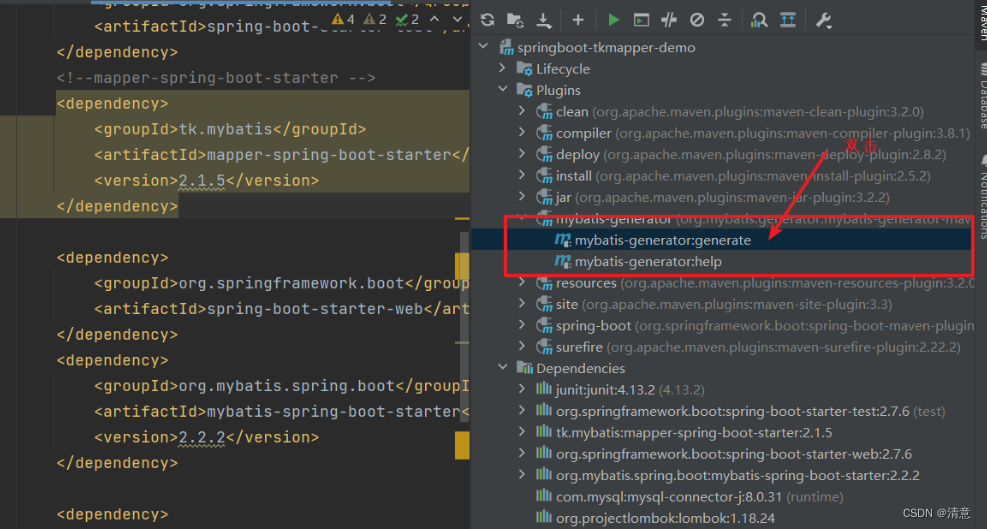Click Download Sources and Documentation icon
This screenshot has height=529, width=987.
tap(544, 20)
